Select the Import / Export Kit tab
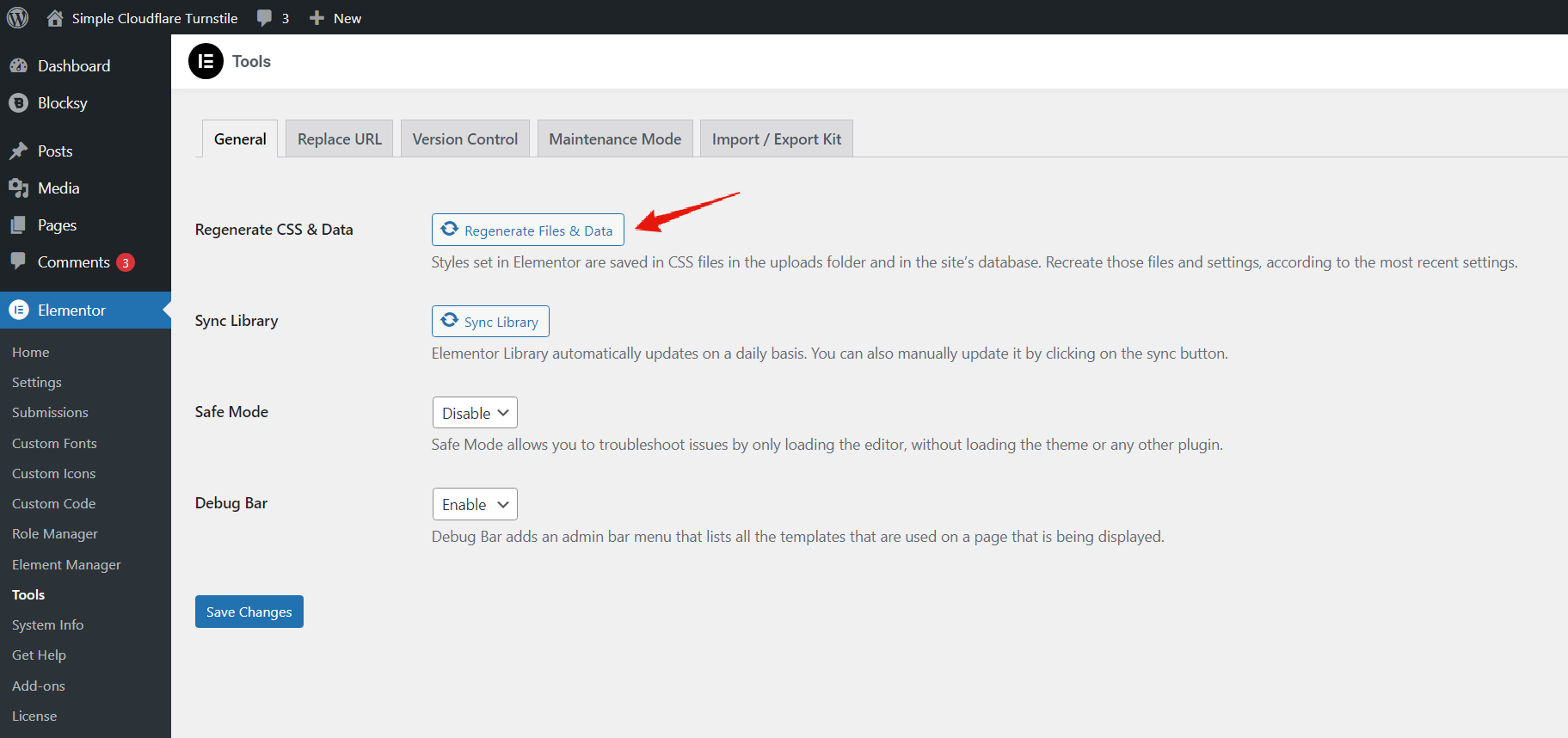 tap(777, 138)
